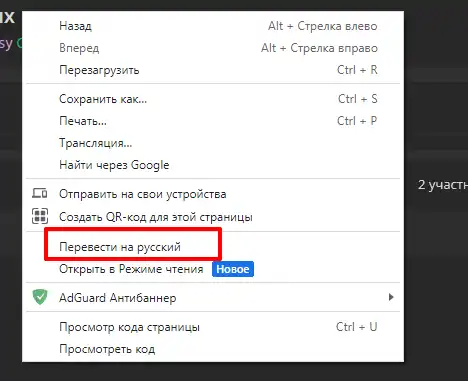Viewport: 468px width, 381px height.
Task: Click the Ctrl + U shortcut label
Action: click(356, 327)
